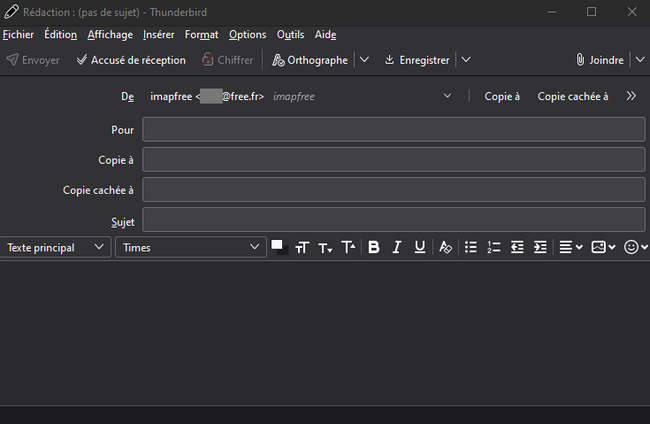Decrease the font size
Image resolution: width=650 pixels, height=424 pixels.
[325, 248]
